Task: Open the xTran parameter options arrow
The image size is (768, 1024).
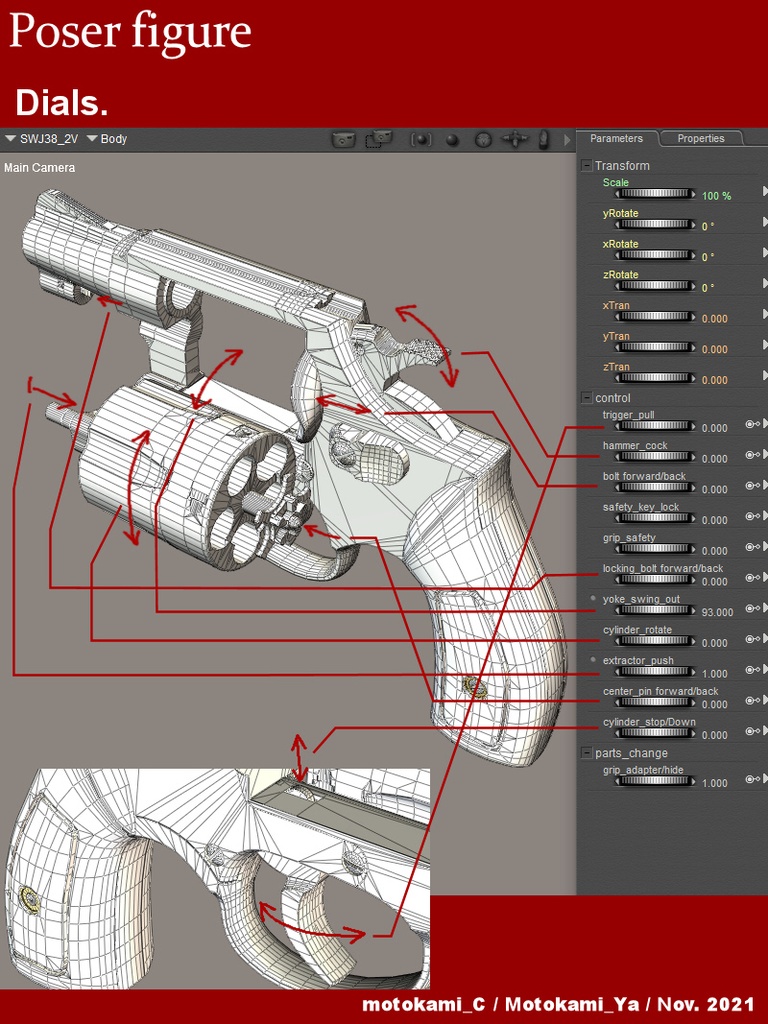Action: point(765,313)
